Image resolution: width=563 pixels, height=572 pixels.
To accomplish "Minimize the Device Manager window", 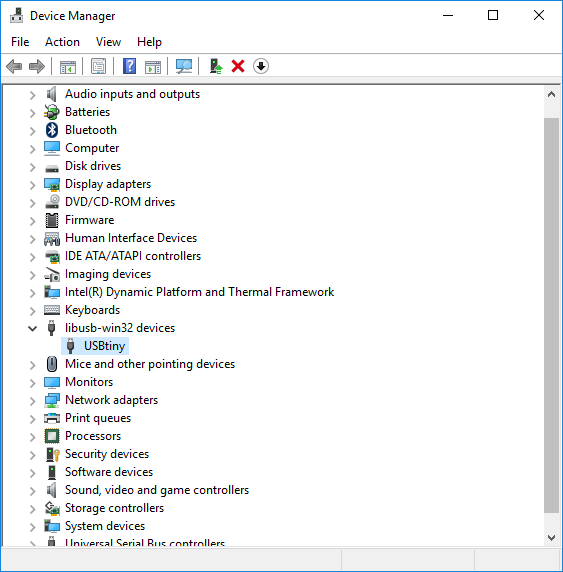I will pyautogui.click(x=448, y=15).
